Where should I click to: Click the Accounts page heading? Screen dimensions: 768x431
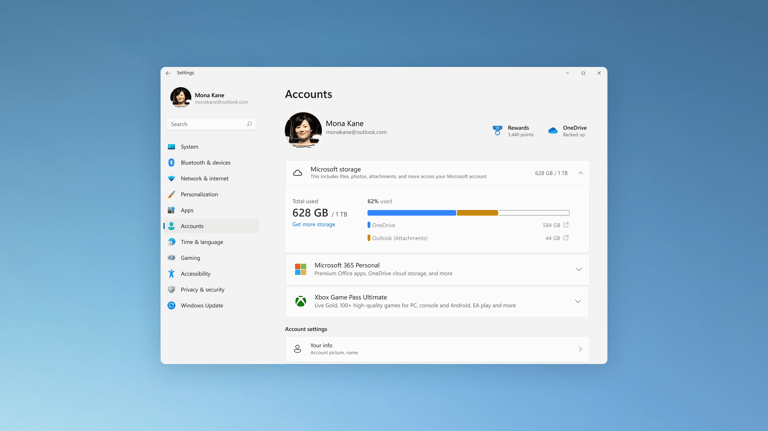coord(309,94)
